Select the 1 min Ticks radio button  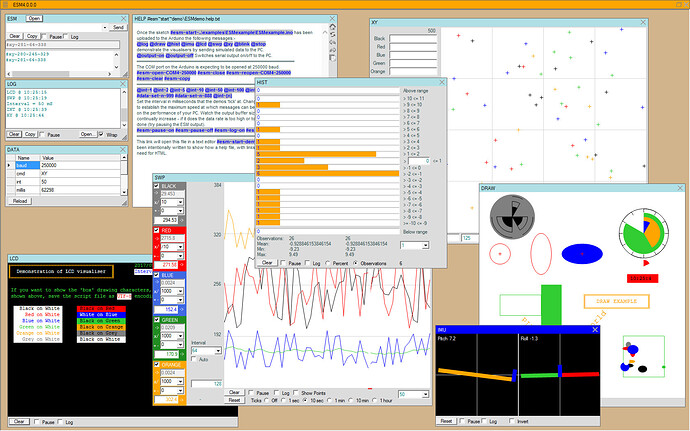pyautogui.click(x=330, y=401)
